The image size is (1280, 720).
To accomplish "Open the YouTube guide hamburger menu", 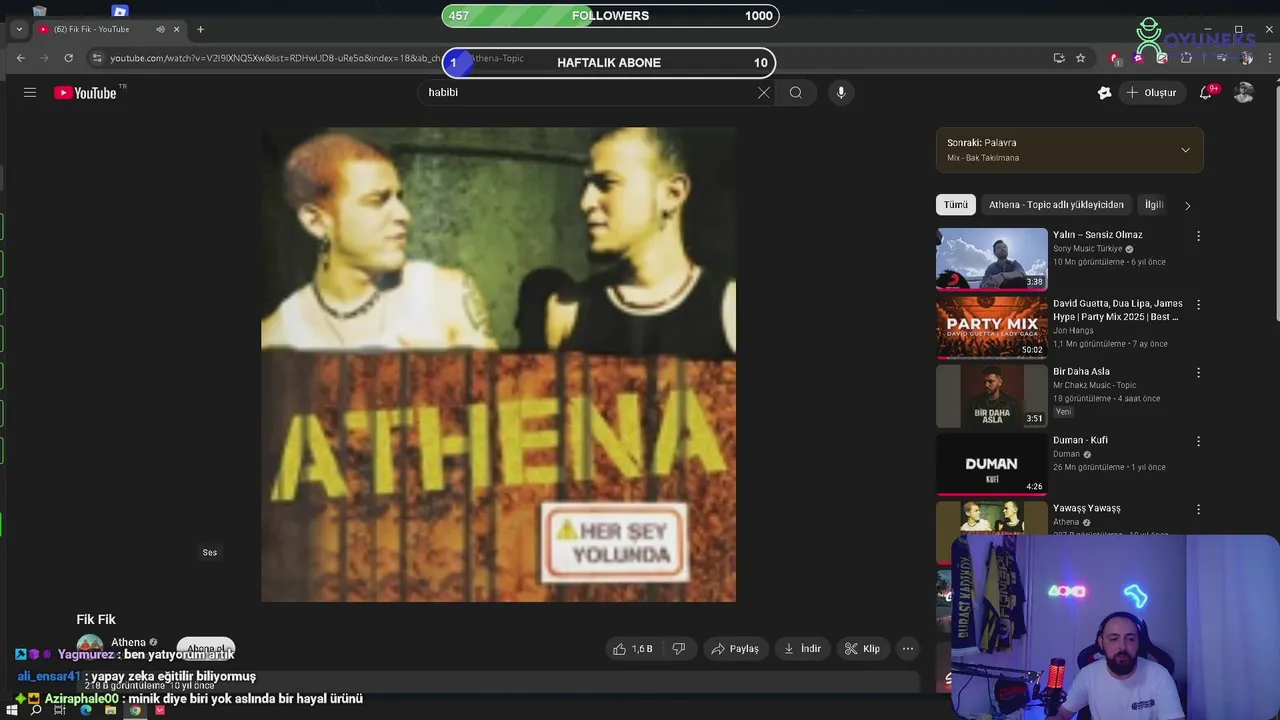I will click(x=30, y=92).
